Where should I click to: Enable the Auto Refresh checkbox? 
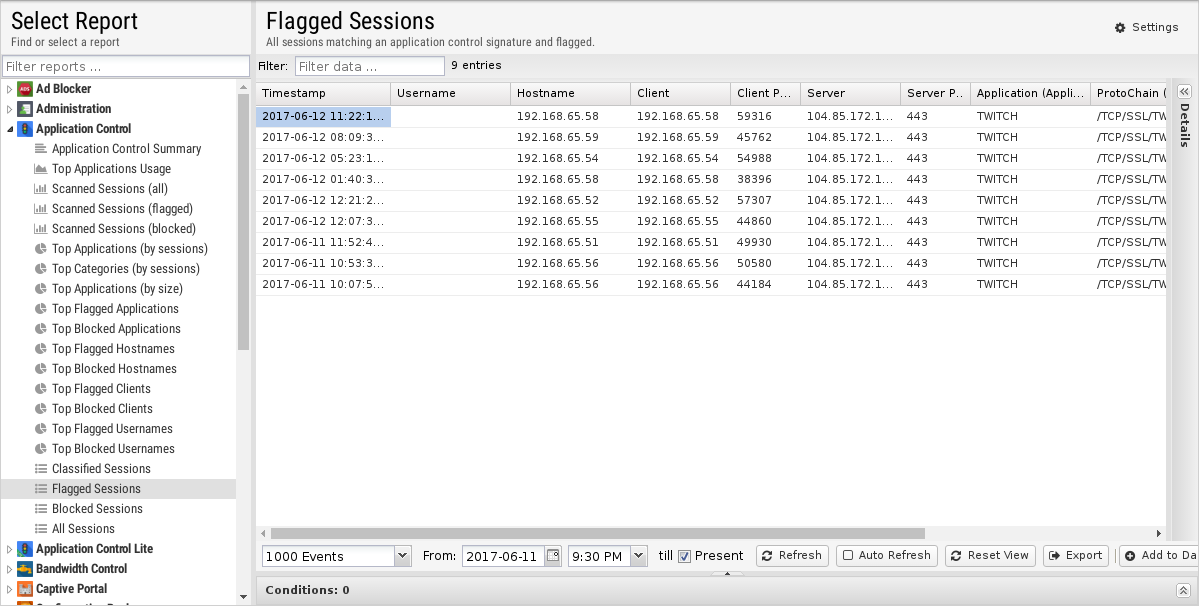(x=848, y=556)
